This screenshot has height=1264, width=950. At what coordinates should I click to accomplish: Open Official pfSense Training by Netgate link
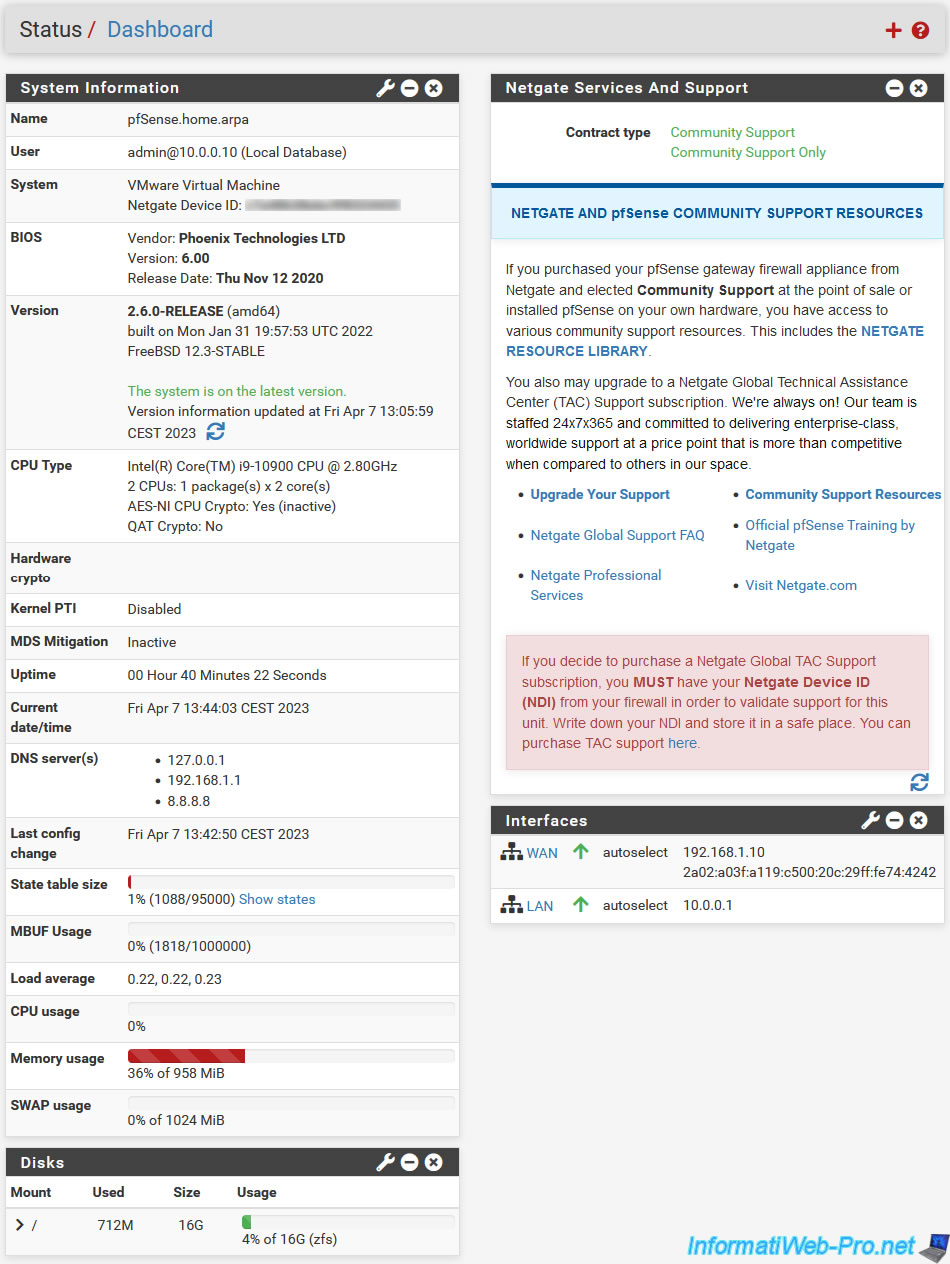(830, 535)
